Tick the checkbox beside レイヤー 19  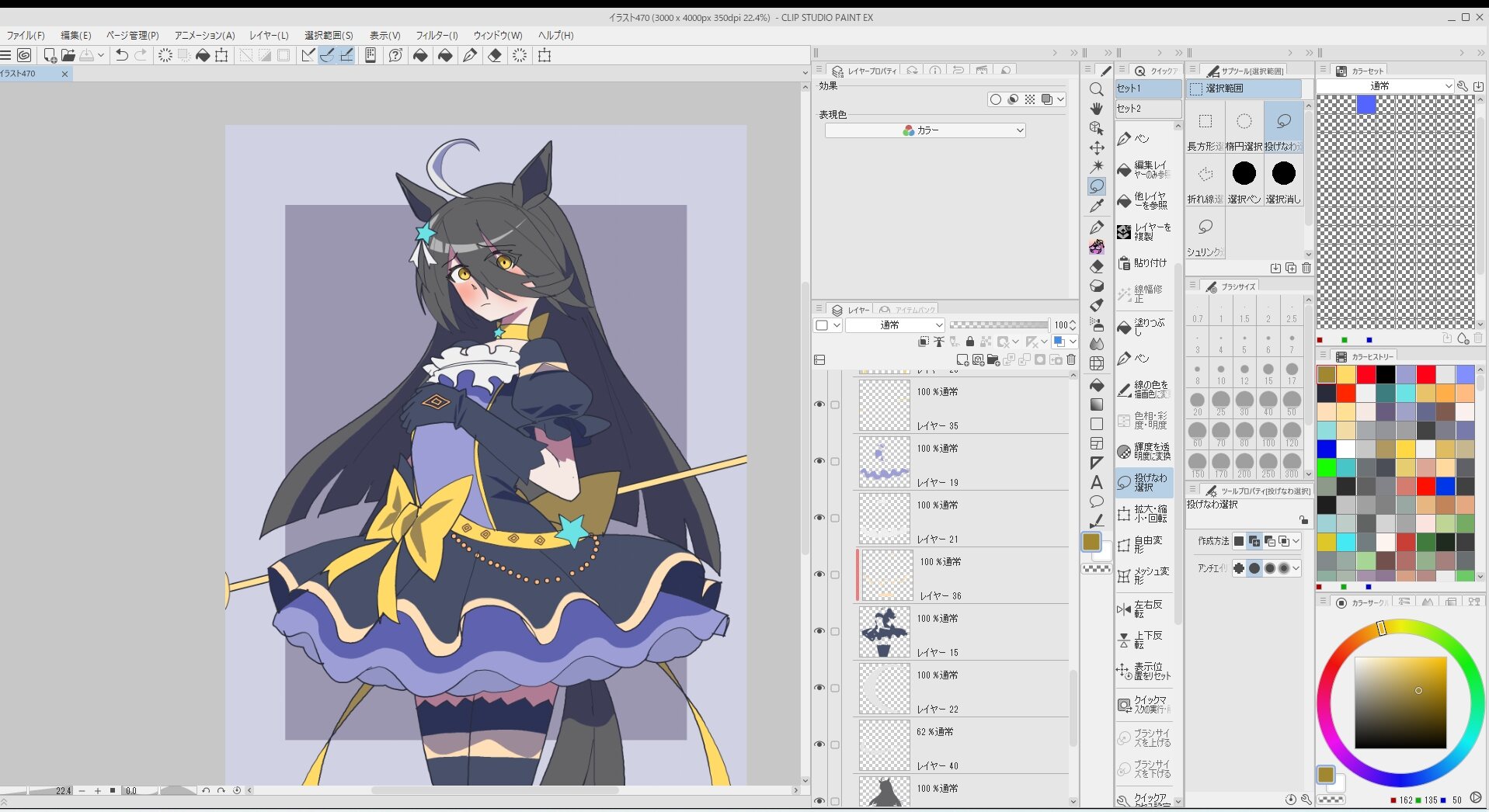pyautogui.click(x=835, y=461)
